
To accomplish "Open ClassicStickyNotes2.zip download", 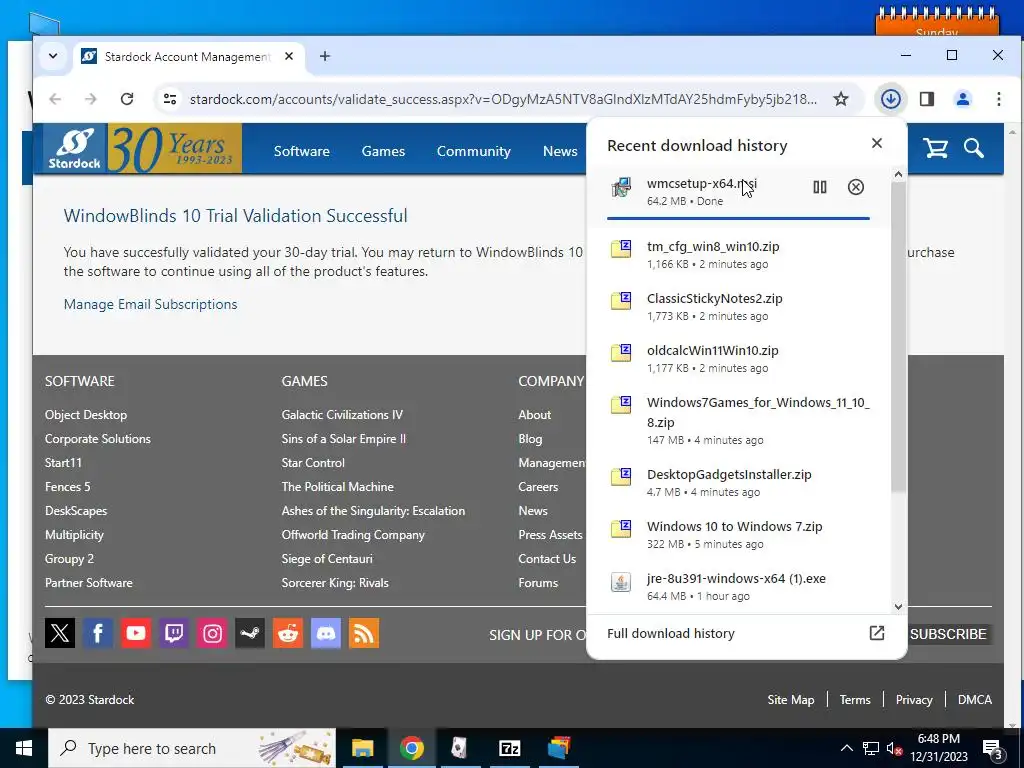I will click(x=738, y=307).
